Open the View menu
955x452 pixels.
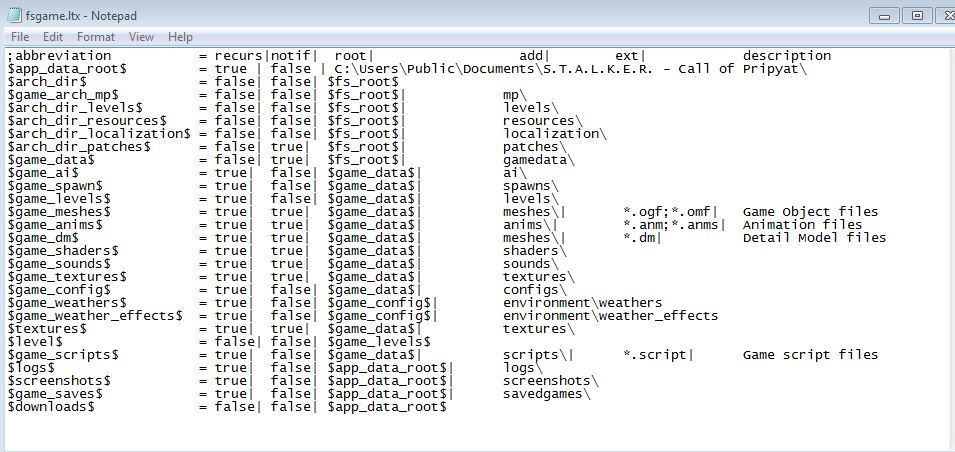(141, 37)
